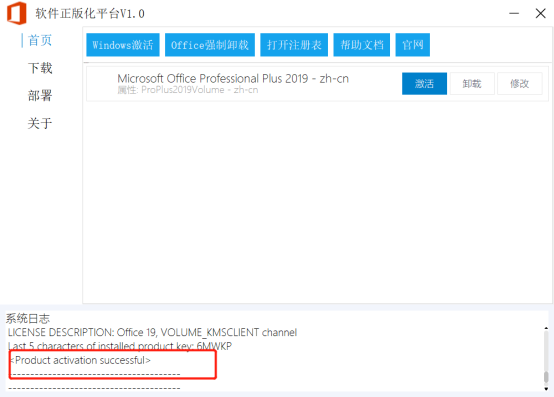Activate Office 2019 with 激活 button
The image size is (554, 397).
click(x=424, y=84)
